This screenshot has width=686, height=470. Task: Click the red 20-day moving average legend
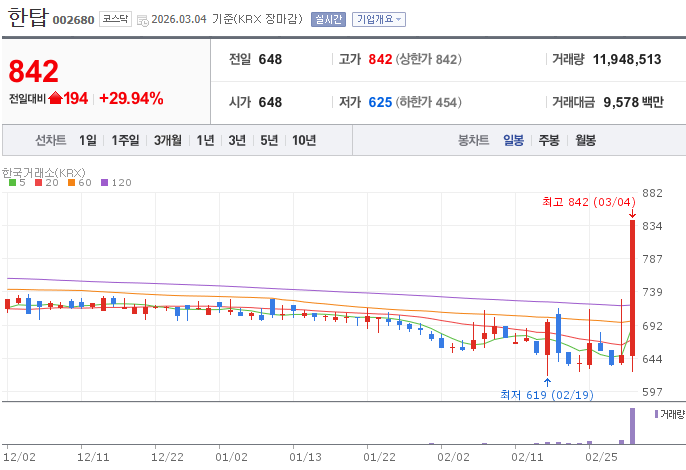(47, 182)
